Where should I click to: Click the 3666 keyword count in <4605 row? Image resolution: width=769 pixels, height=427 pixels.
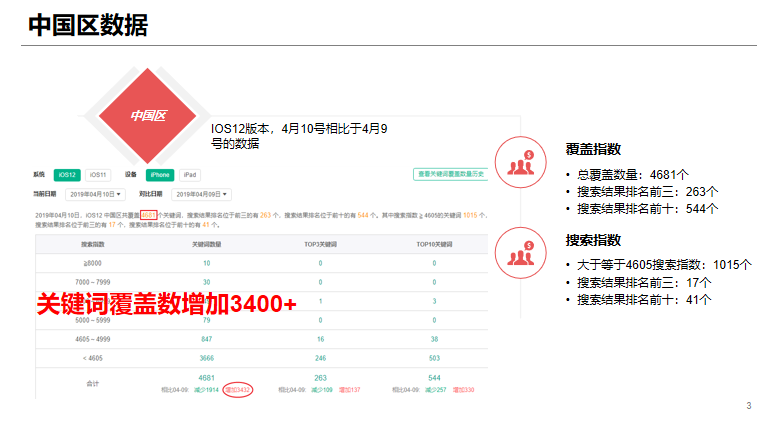(x=207, y=357)
